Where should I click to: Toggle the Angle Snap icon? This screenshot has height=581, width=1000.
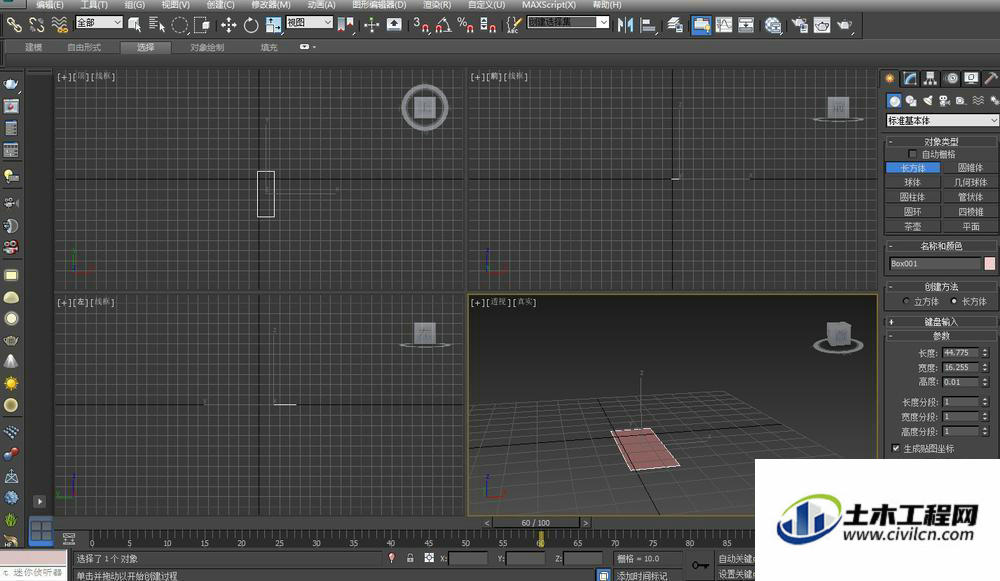[x=443, y=25]
